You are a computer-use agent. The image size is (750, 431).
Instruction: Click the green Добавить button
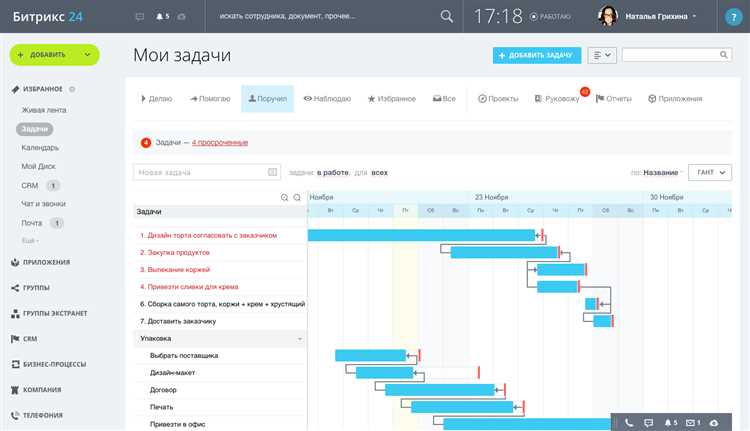point(48,55)
